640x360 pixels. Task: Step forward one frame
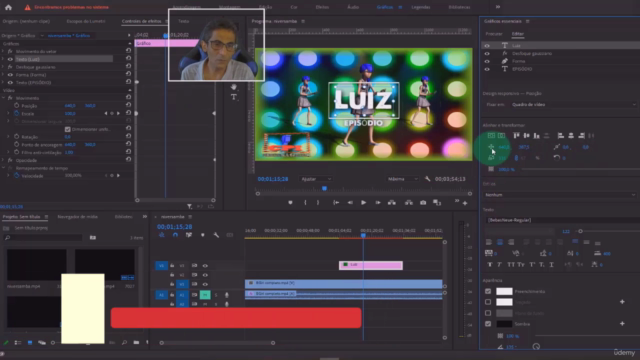point(378,202)
